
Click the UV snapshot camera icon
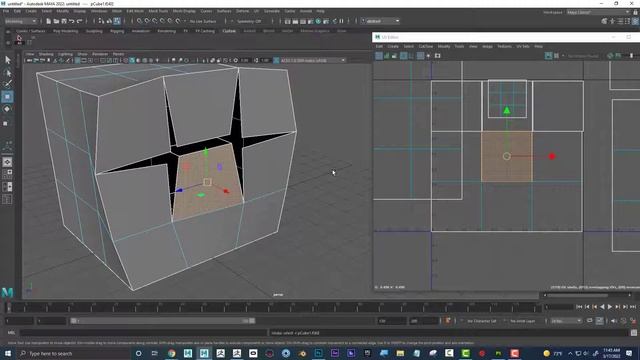click(438, 56)
